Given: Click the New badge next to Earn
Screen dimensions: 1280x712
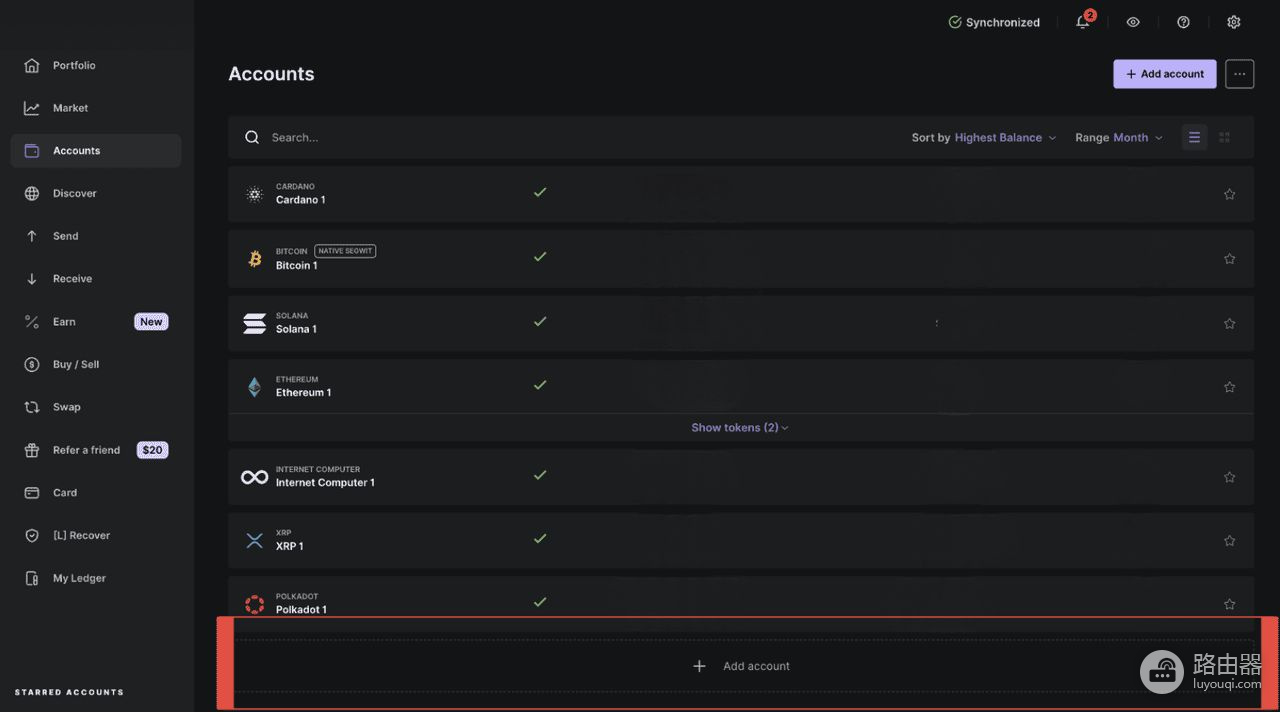Looking at the screenshot, I should [x=151, y=322].
